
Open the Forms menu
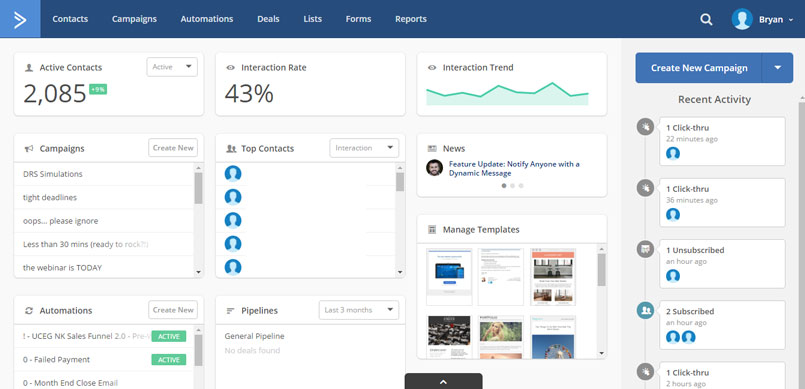(x=358, y=19)
